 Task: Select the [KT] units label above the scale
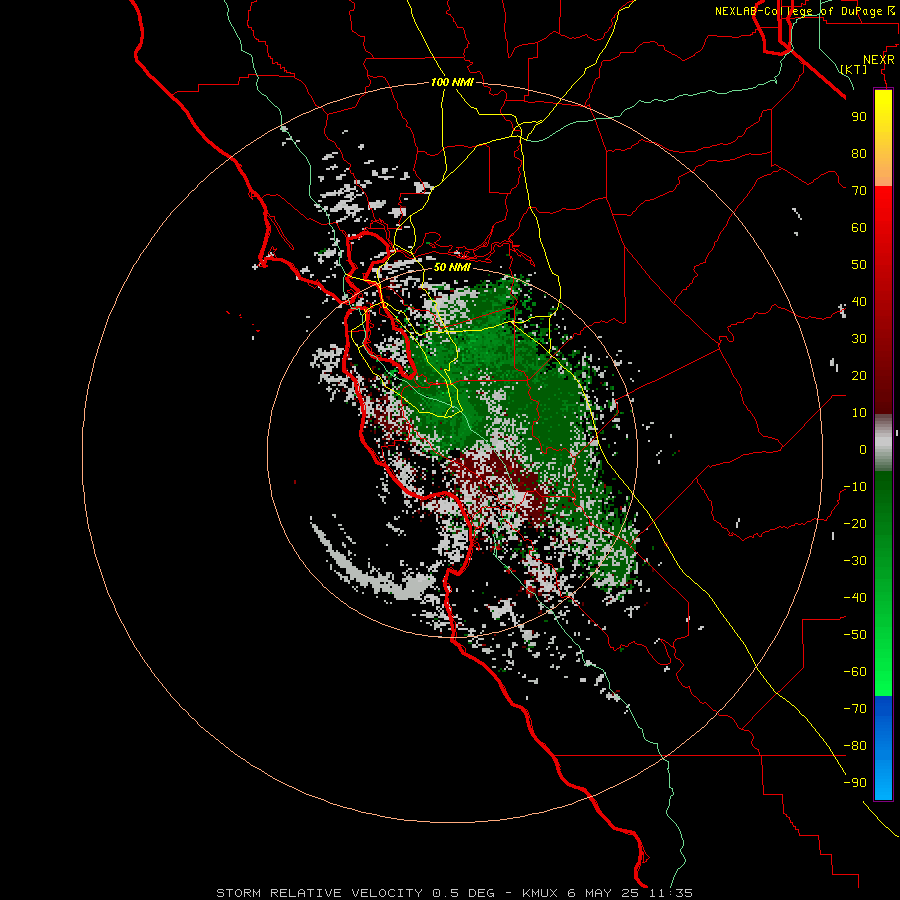tap(853, 69)
